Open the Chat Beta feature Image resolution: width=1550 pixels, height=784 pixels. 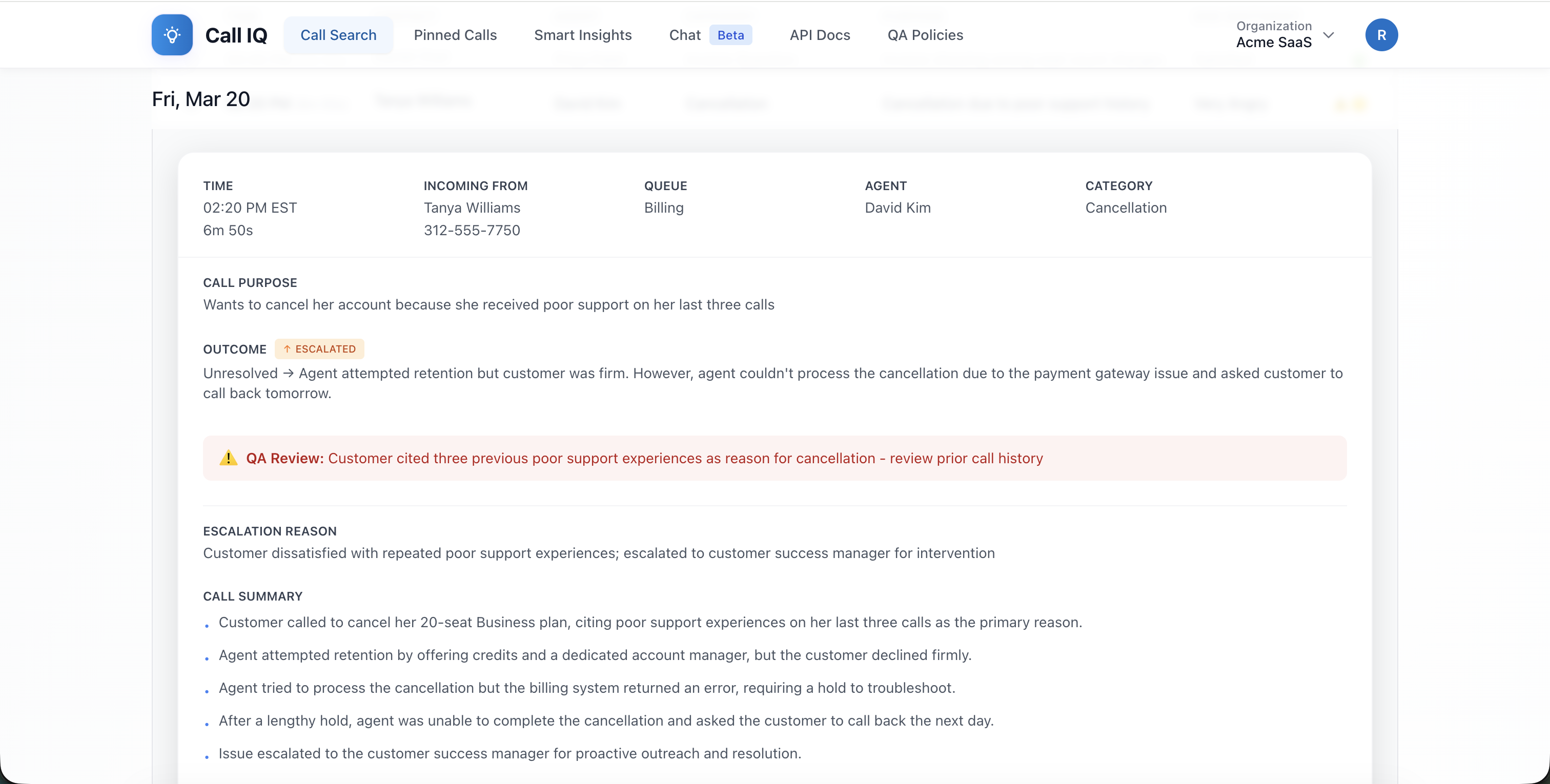tap(685, 35)
